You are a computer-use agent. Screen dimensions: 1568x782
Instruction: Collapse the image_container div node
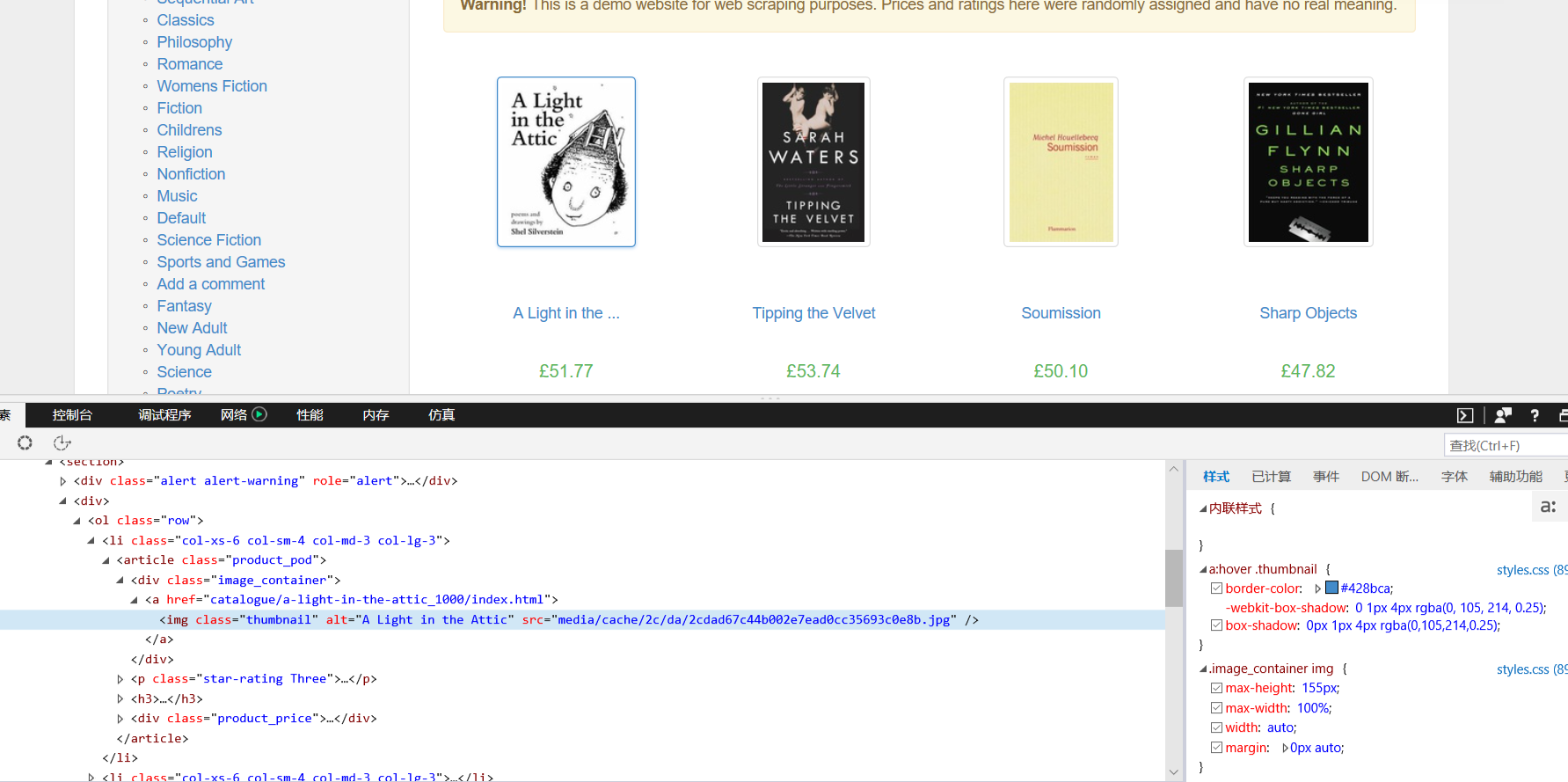(x=120, y=581)
